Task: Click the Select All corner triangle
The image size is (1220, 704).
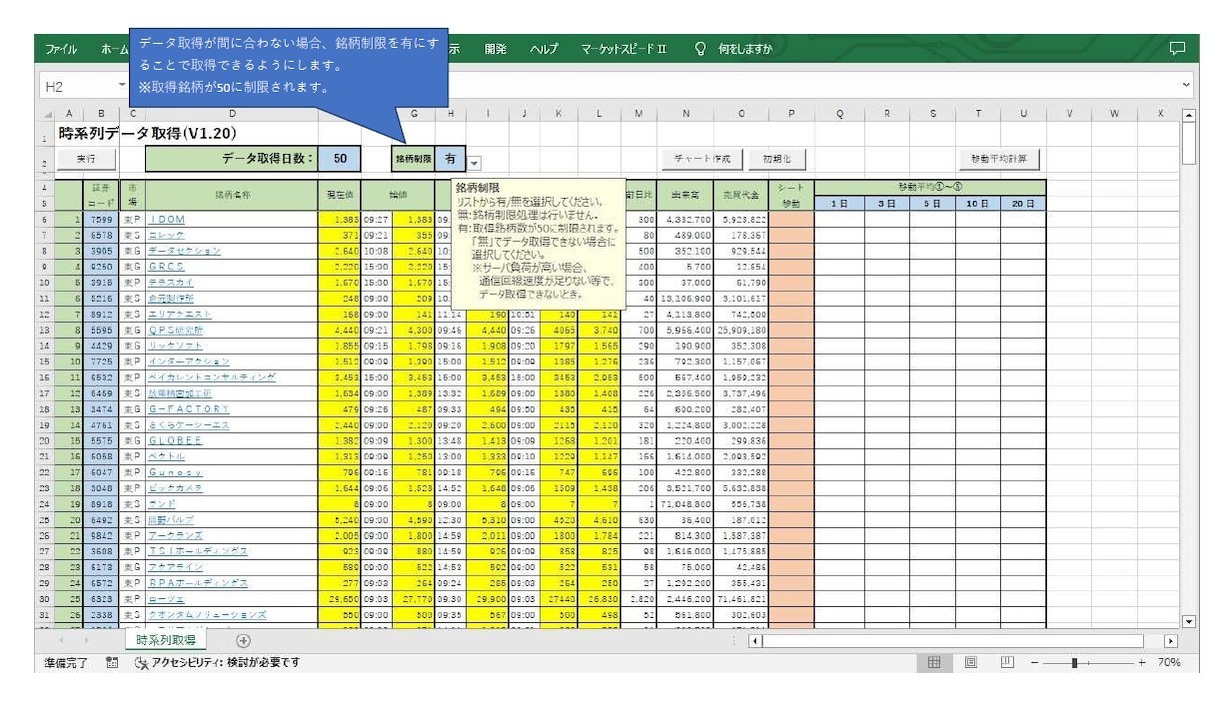Action: pyautogui.click(x=50, y=115)
